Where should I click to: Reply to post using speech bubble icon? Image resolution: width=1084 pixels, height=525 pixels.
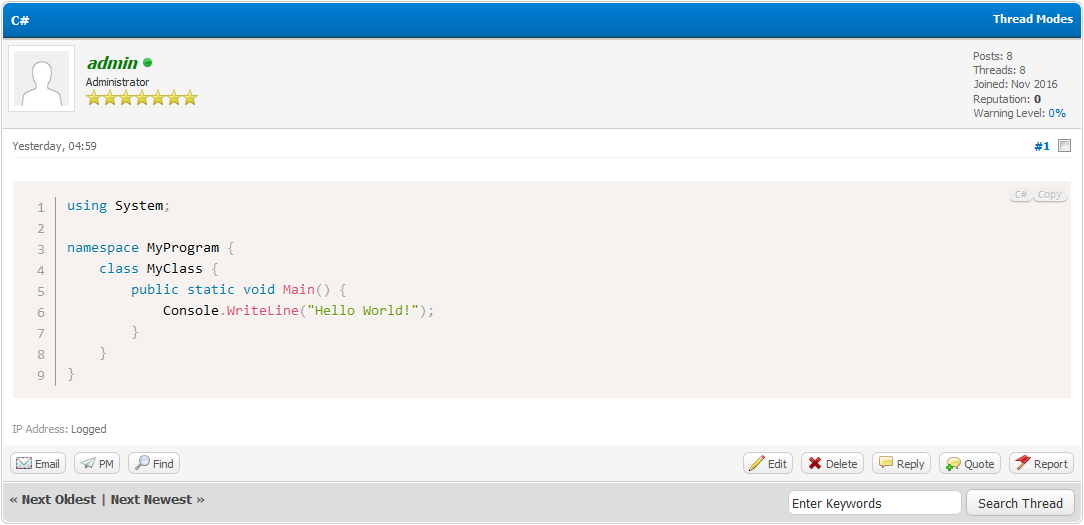coord(901,464)
